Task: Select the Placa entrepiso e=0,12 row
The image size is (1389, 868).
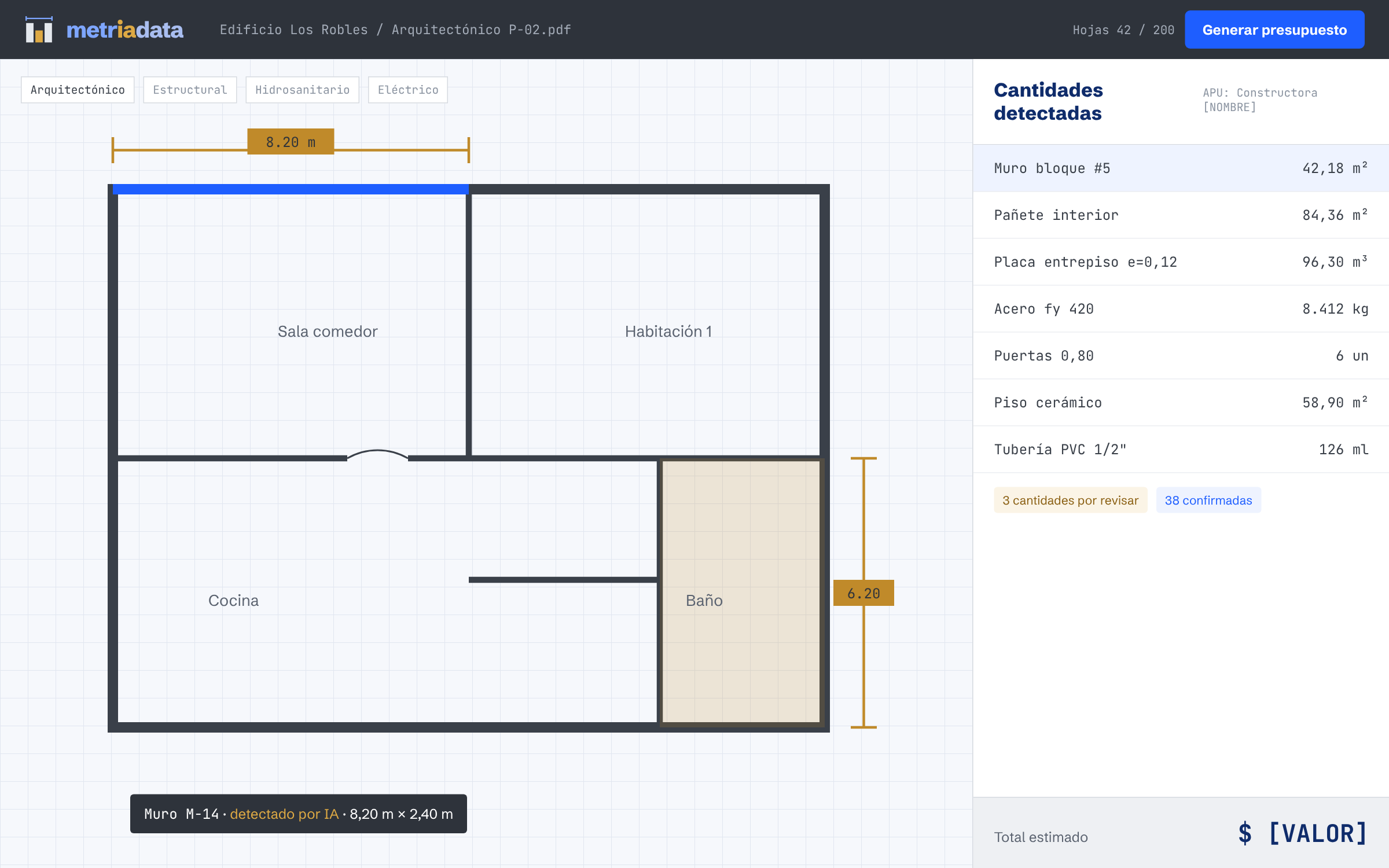Action: coord(1181,262)
